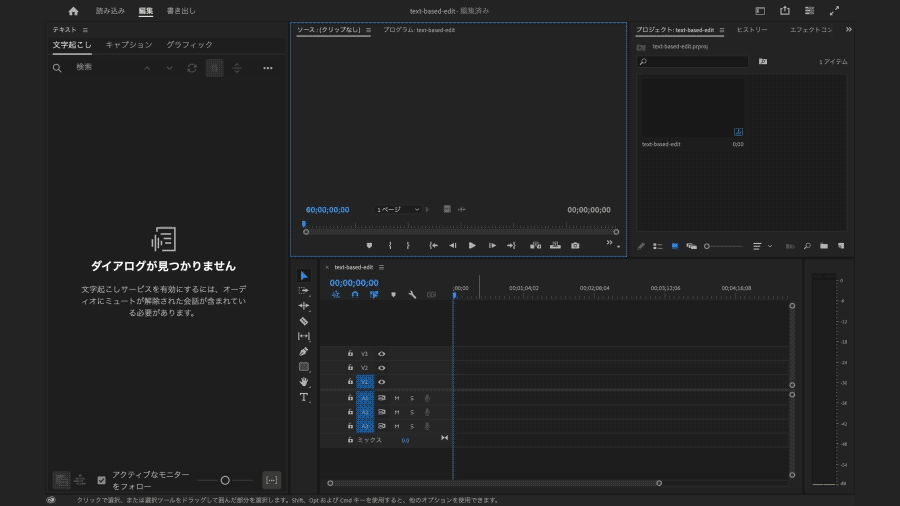Step back one frame
900x506 pixels.
[453, 246]
